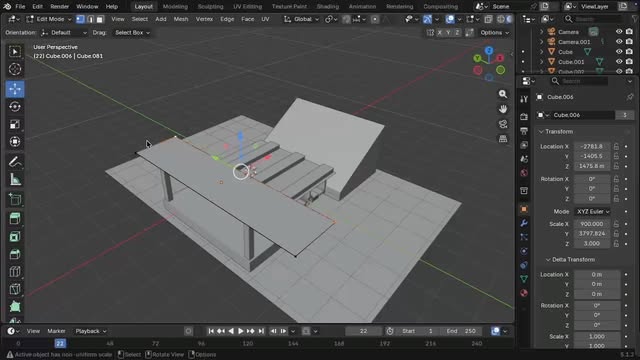Select the Scale tool
640x360 pixels.
click(15, 124)
